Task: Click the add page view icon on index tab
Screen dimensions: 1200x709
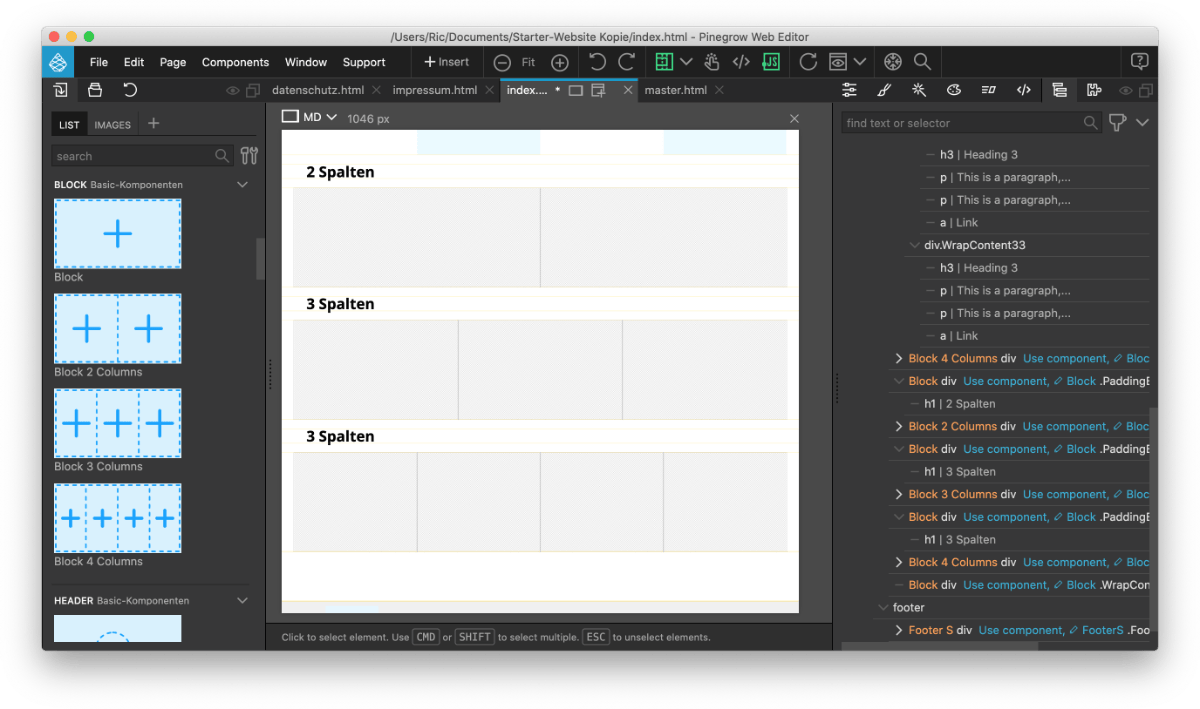Action: tap(598, 91)
